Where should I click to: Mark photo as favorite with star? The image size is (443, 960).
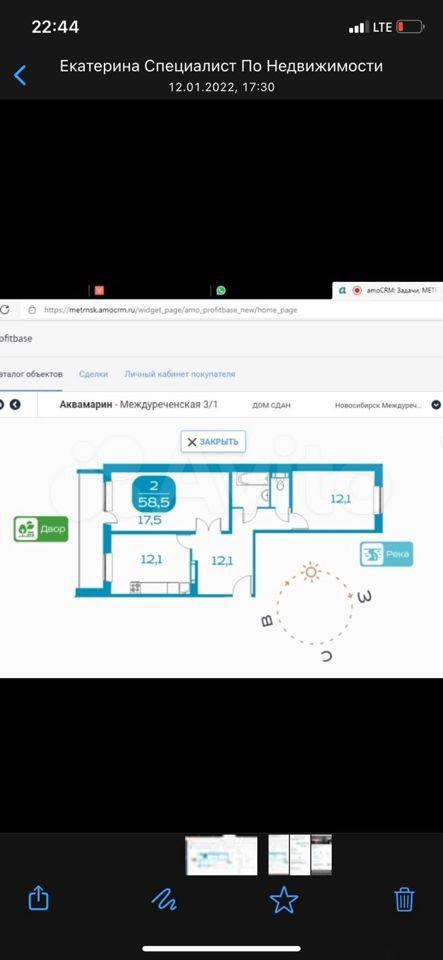[x=284, y=899]
